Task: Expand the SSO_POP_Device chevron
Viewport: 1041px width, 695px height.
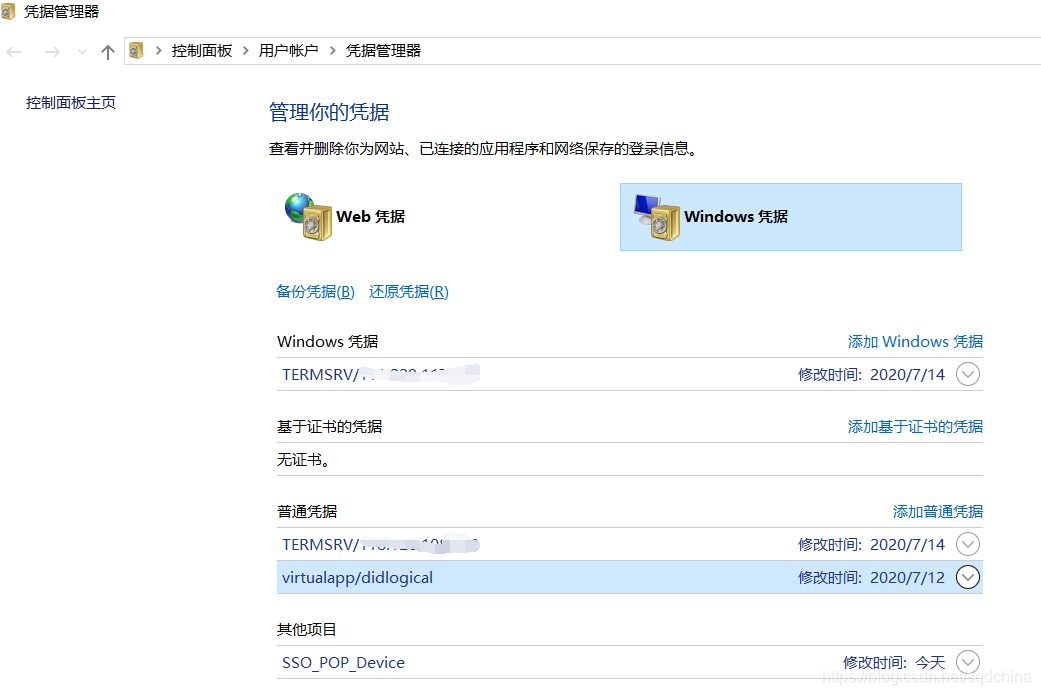Action: [968, 662]
